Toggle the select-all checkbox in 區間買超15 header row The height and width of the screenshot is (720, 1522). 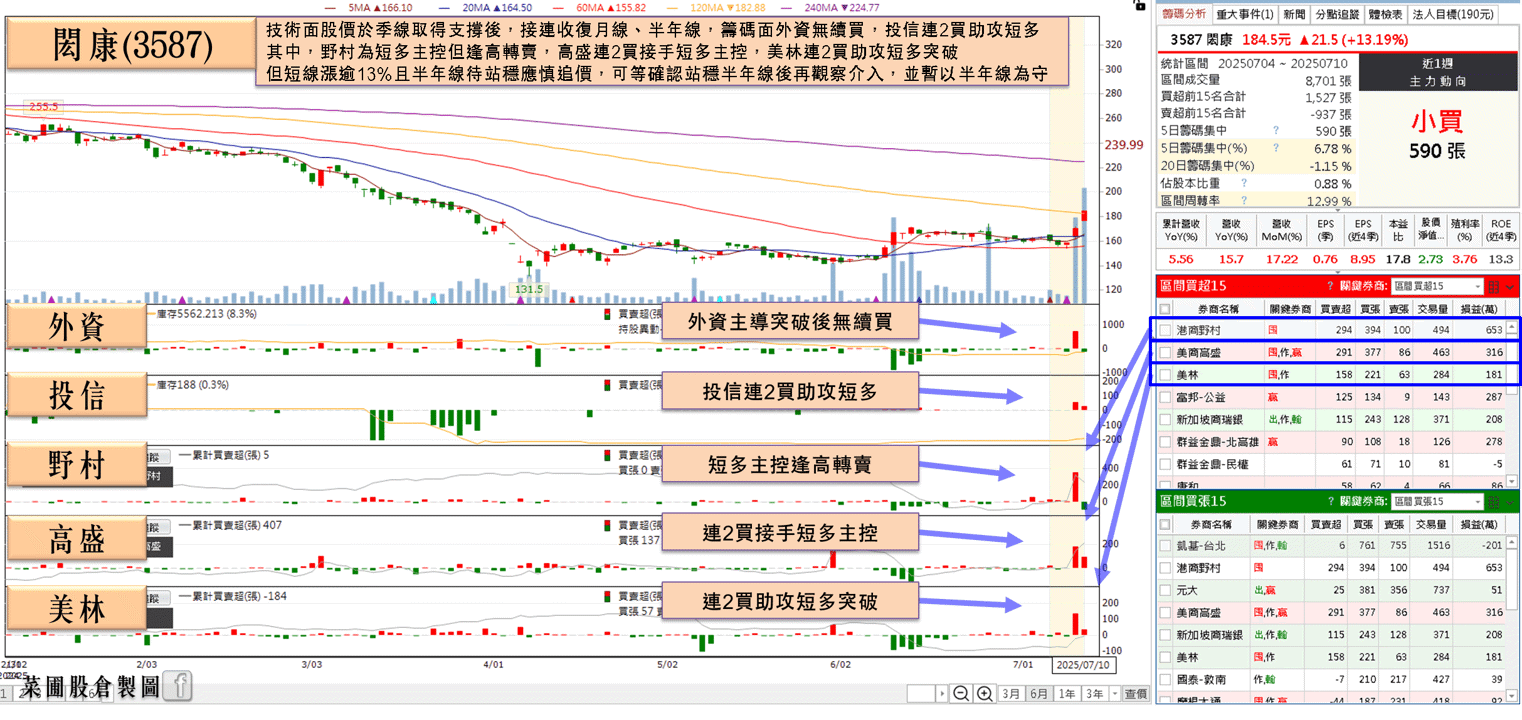[1165, 309]
